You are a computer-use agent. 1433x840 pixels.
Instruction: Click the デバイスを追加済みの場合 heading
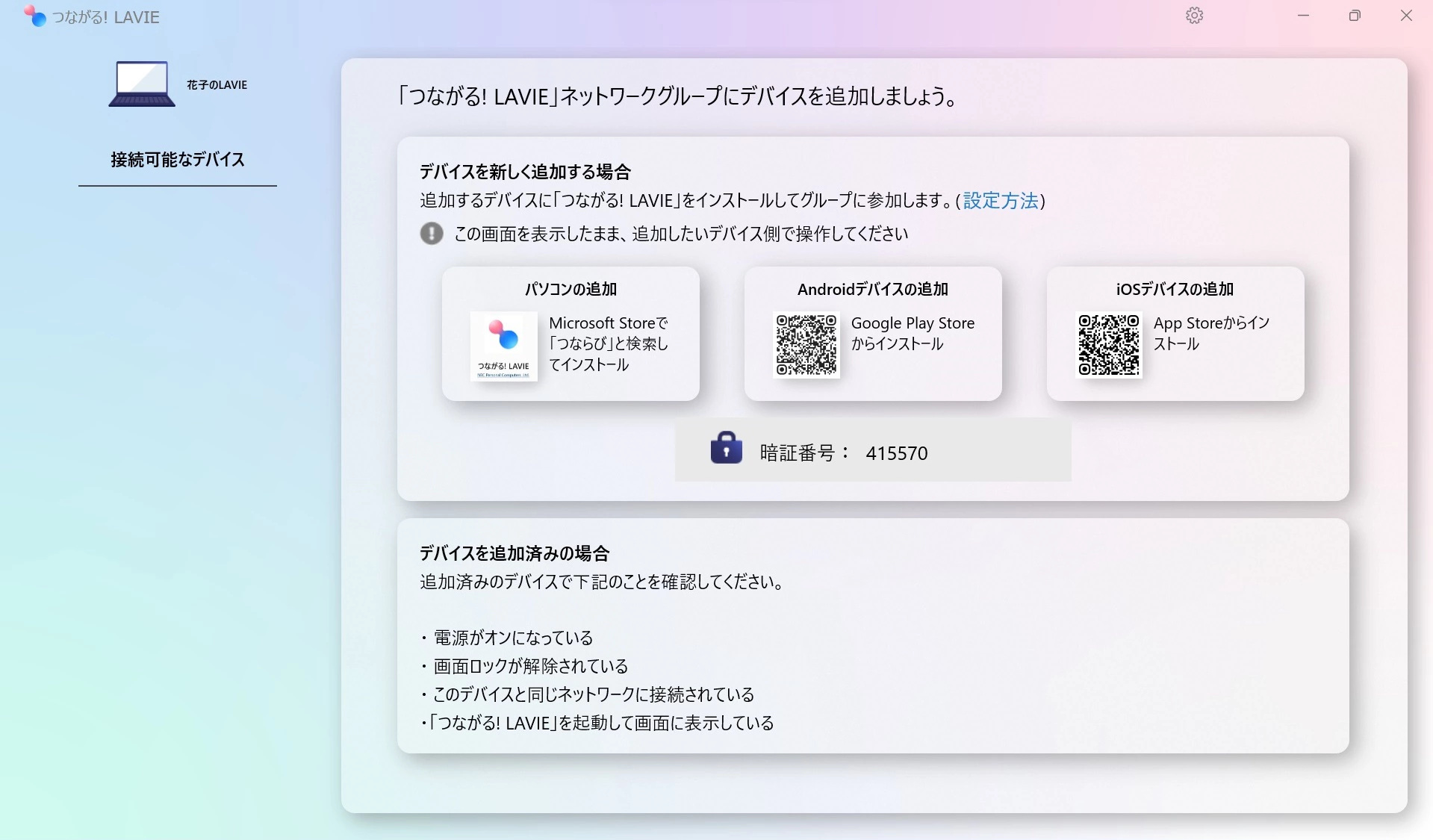515,553
